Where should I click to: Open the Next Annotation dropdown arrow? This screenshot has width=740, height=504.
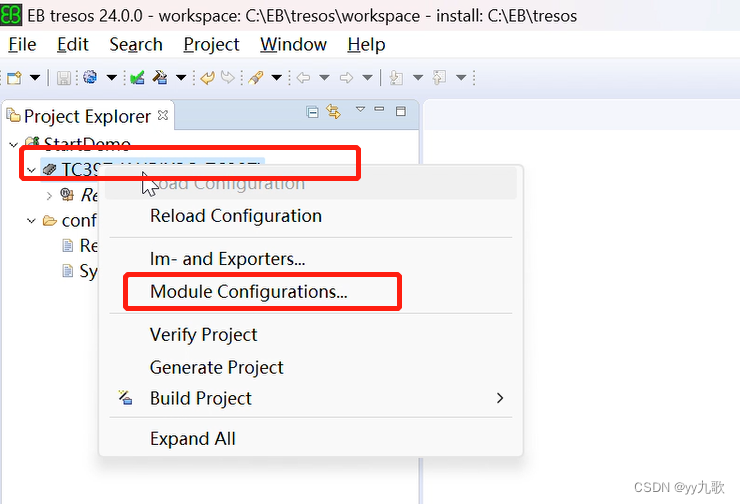pos(418,77)
